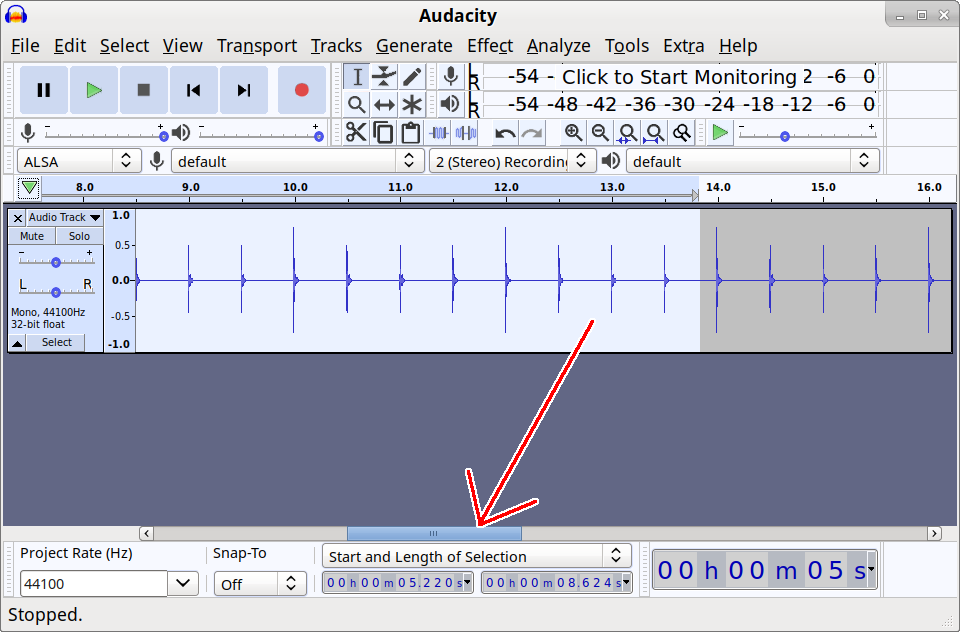The height and width of the screenshot is (632, 960).
Task: Open the ALSA audio host dropdown
Action: 80,161
